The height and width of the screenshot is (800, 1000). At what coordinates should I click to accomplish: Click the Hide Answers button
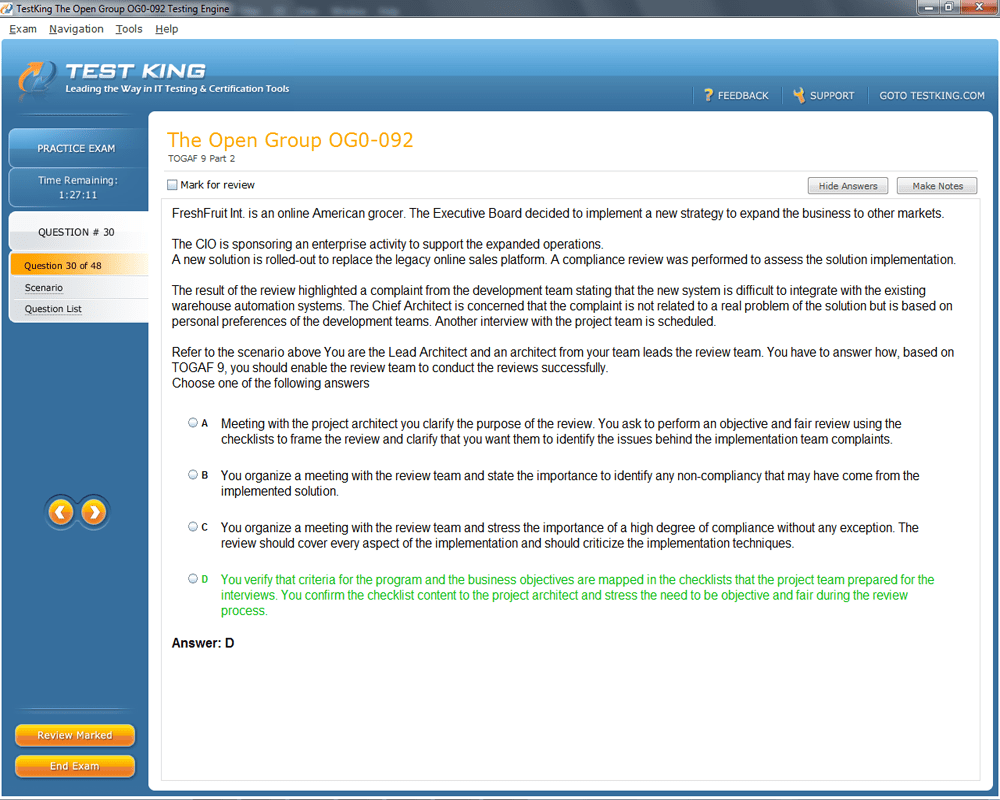pos(848,186)
